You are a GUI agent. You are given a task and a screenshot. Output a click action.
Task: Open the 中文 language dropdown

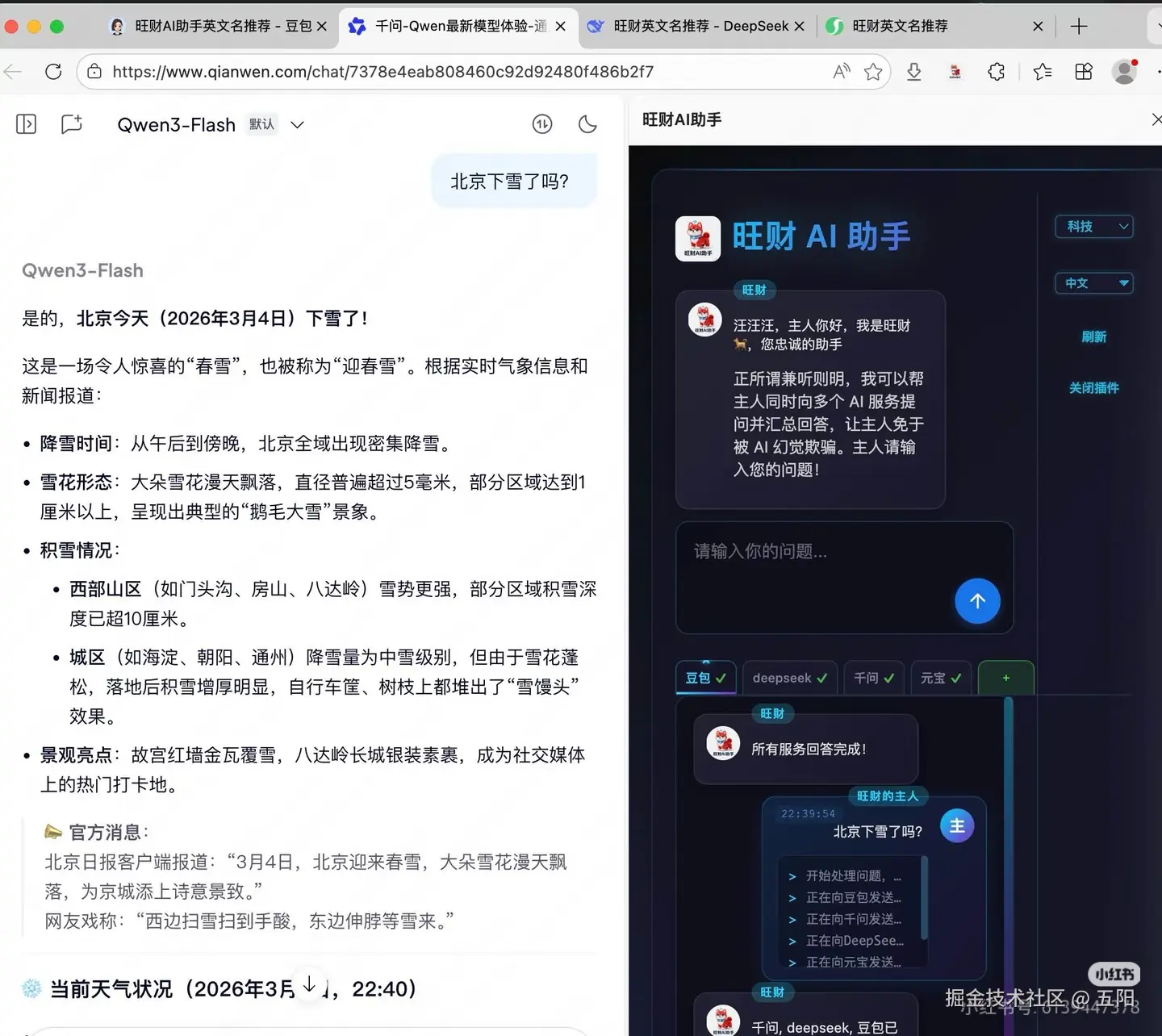pos(1093,283)
